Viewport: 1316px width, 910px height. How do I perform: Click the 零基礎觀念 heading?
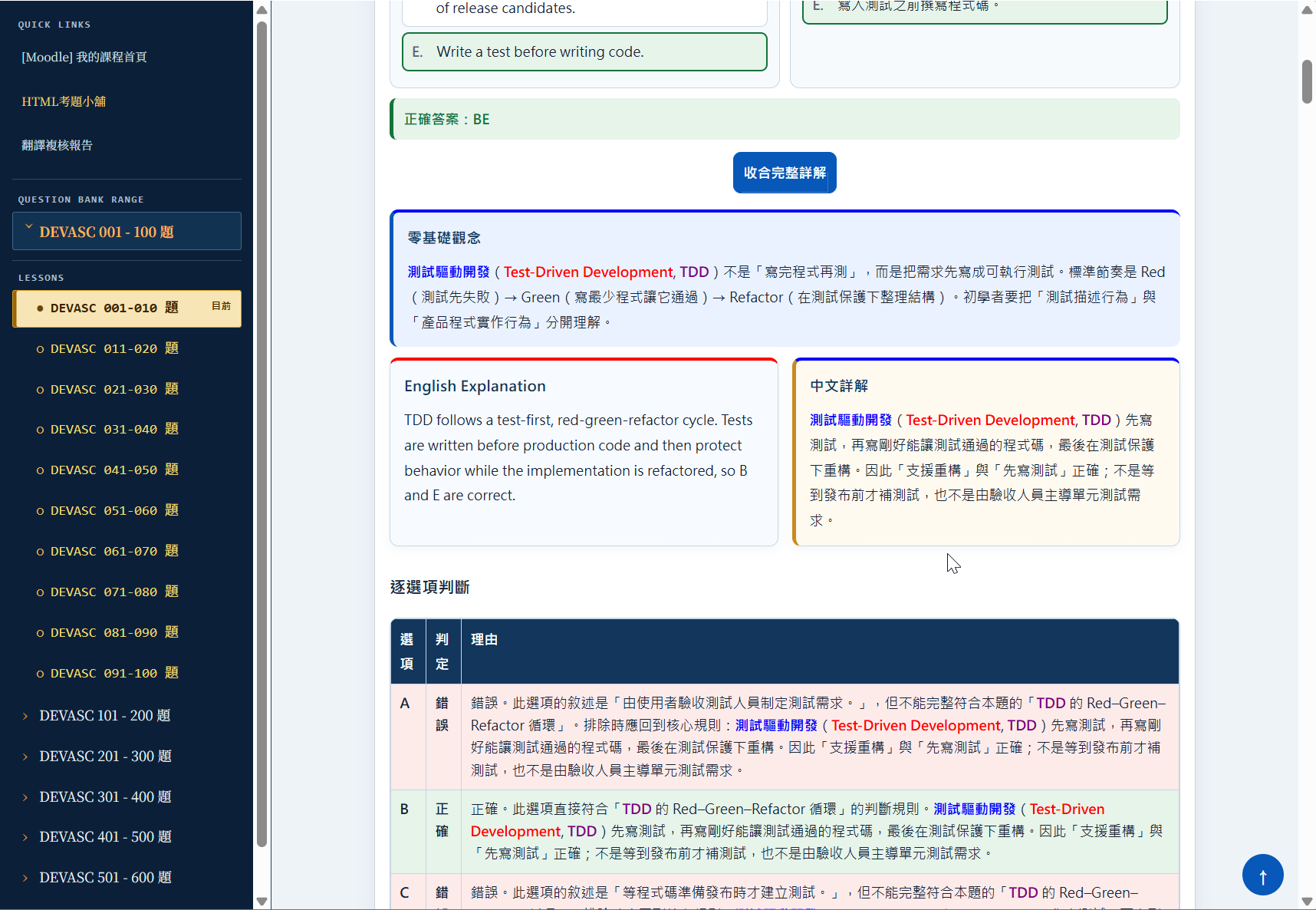click(x=444, y=238)
